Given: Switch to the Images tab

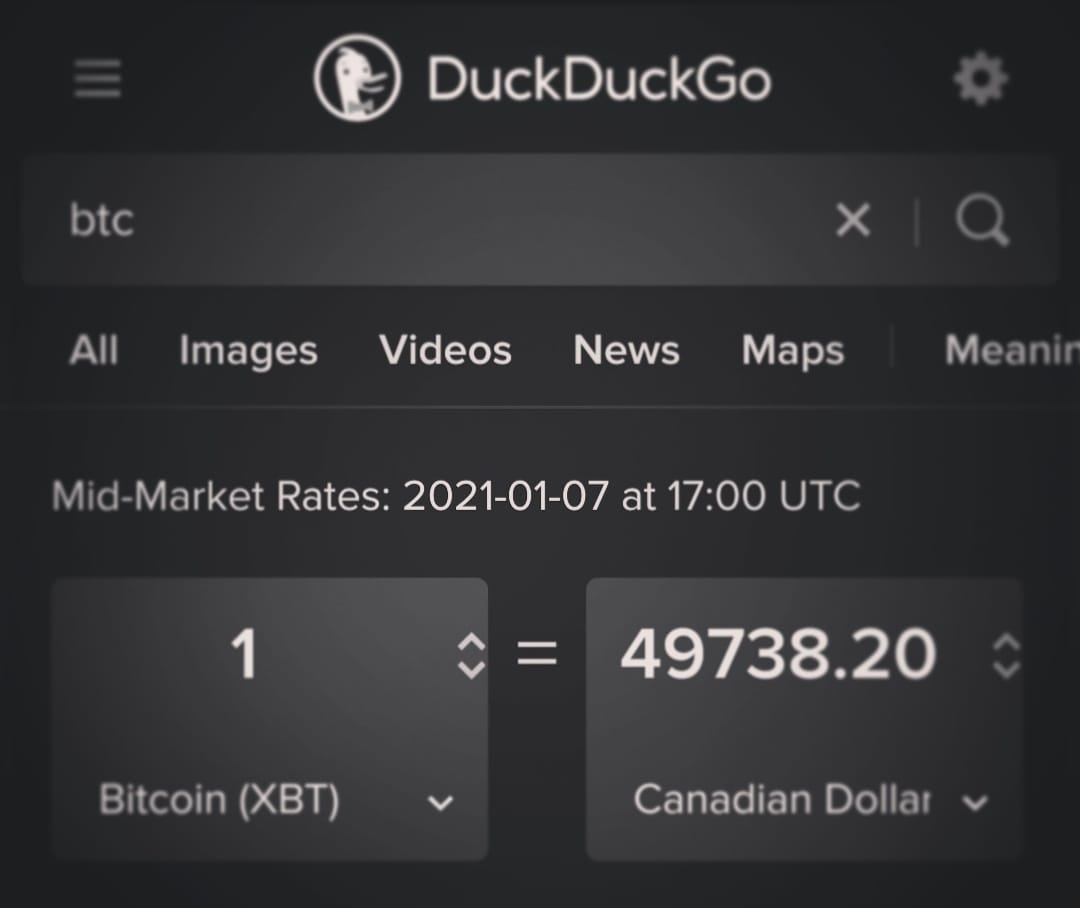Looking at the screenshot, I should coord(248,351).
